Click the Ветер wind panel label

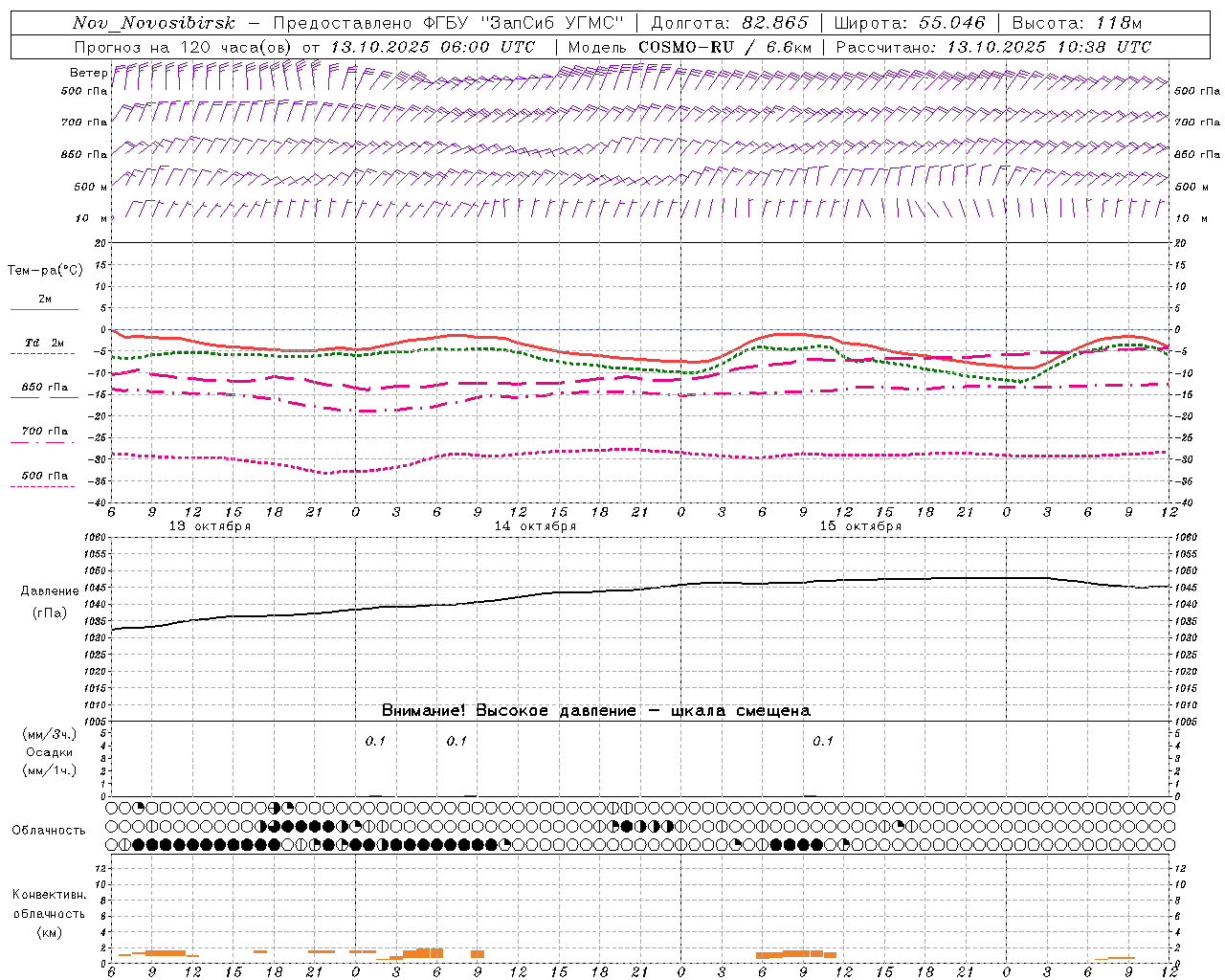tap(88, 73)
